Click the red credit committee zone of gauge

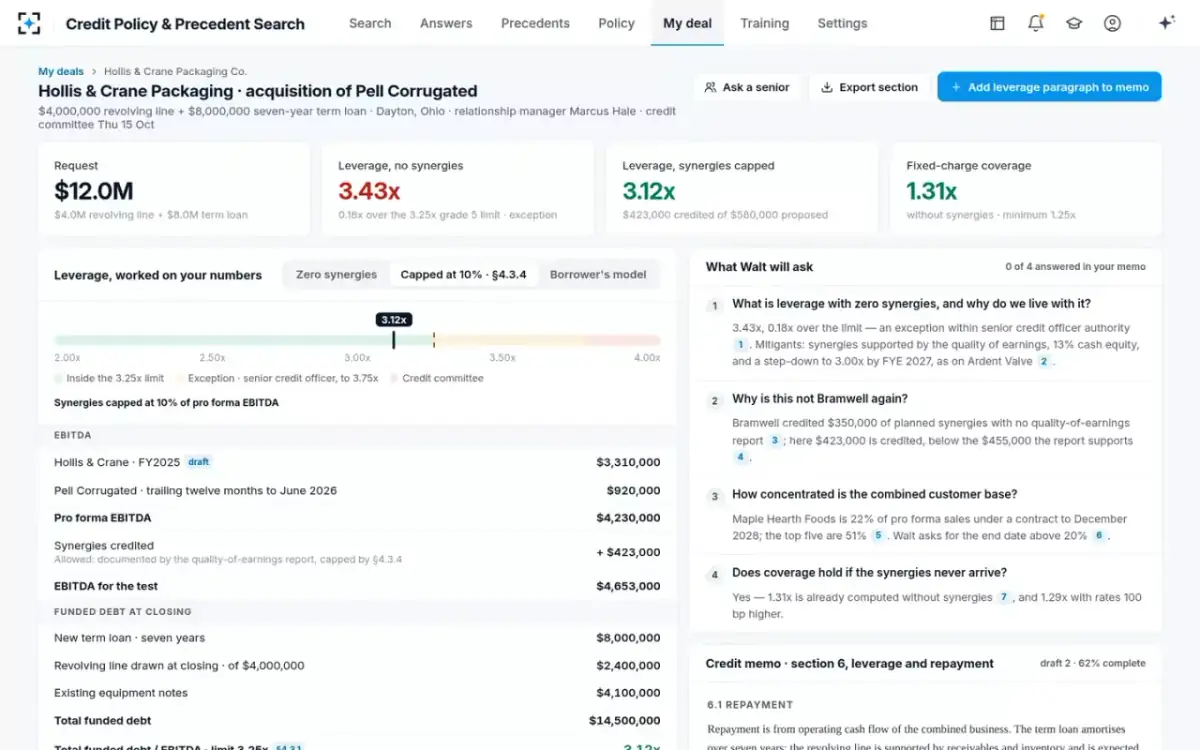click(622, 340)
